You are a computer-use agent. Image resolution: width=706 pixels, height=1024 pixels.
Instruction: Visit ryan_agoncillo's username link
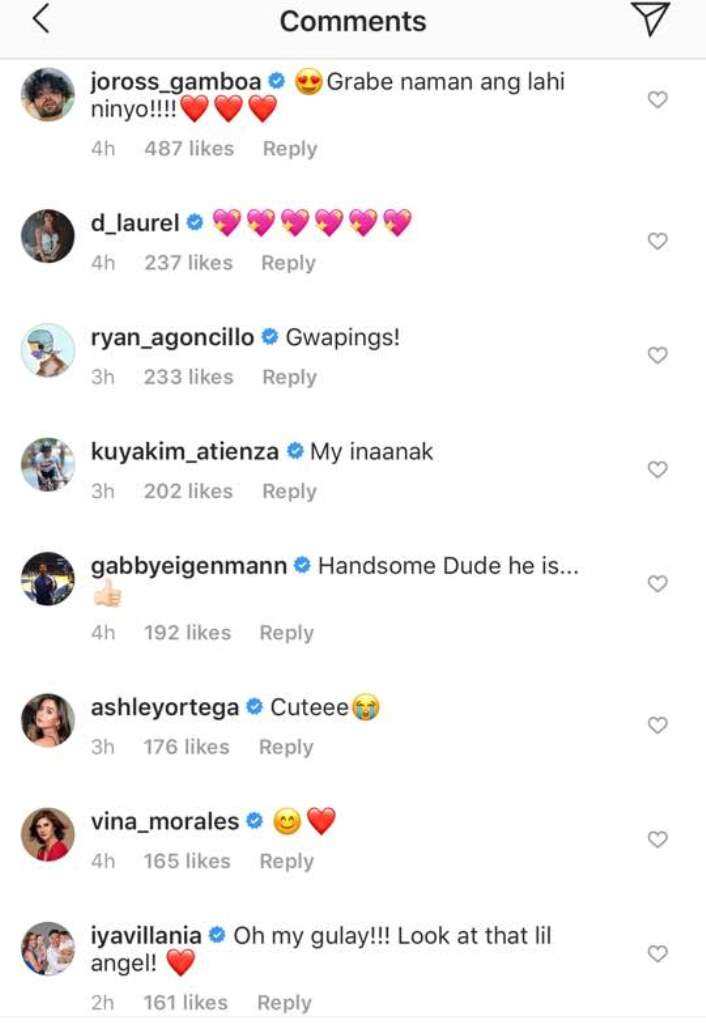tap(172, 338)
